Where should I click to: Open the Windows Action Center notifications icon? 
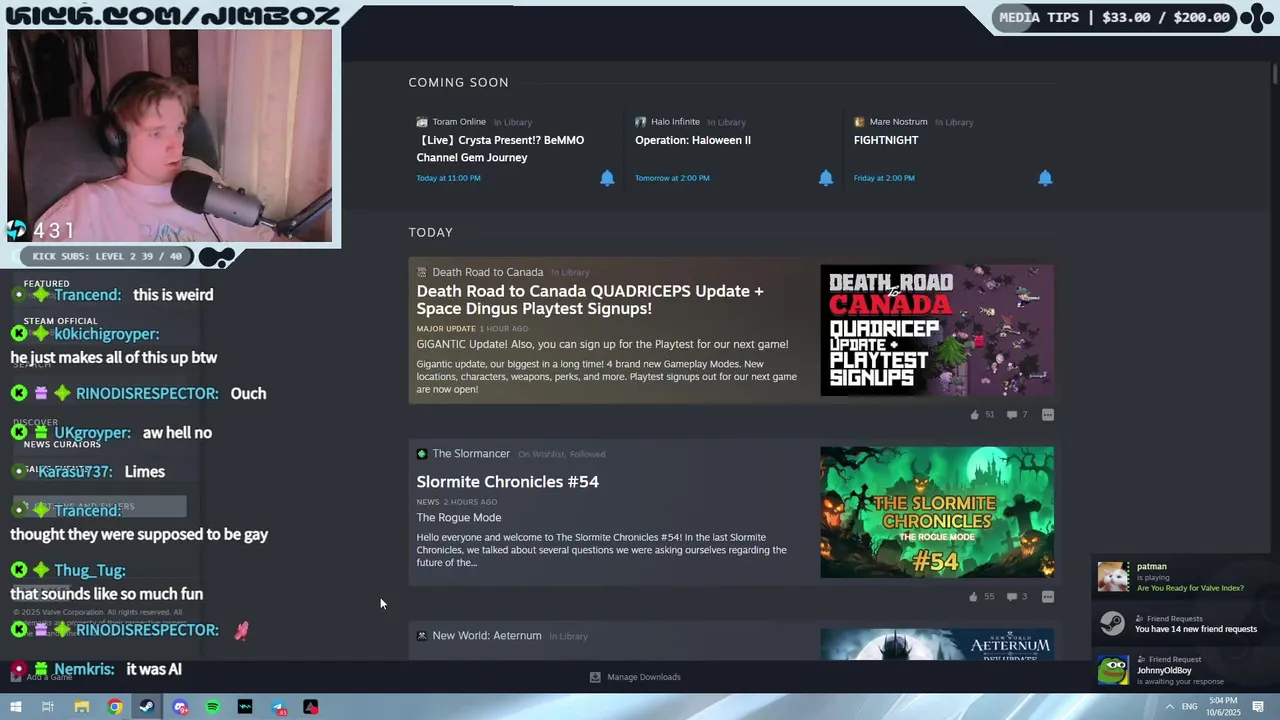[x=1259, y=707]
